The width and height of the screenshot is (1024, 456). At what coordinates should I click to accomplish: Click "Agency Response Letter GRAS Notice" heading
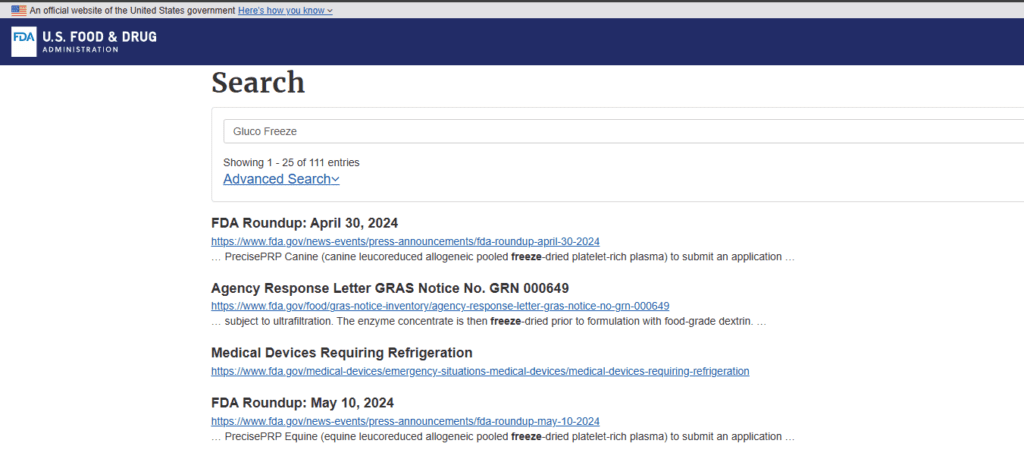[x=390, y=288]
